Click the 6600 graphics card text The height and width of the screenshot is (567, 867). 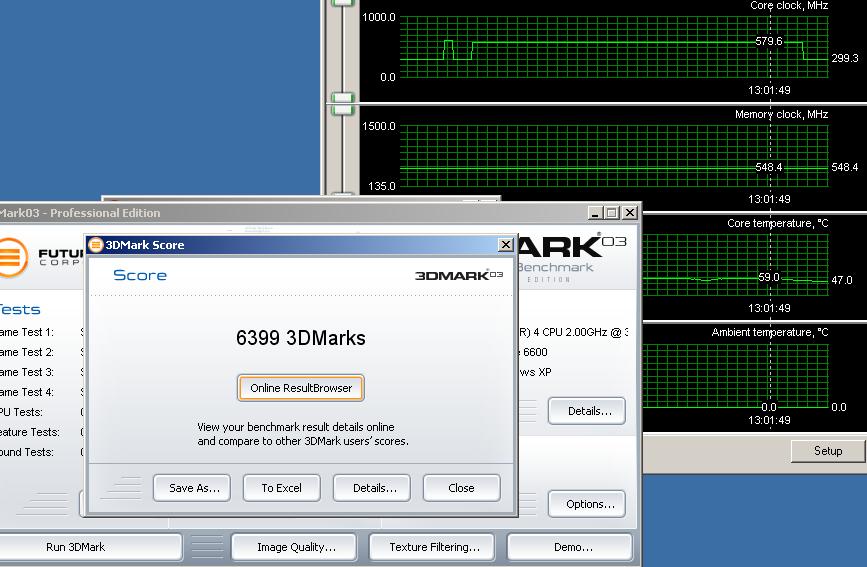[533, 352]
